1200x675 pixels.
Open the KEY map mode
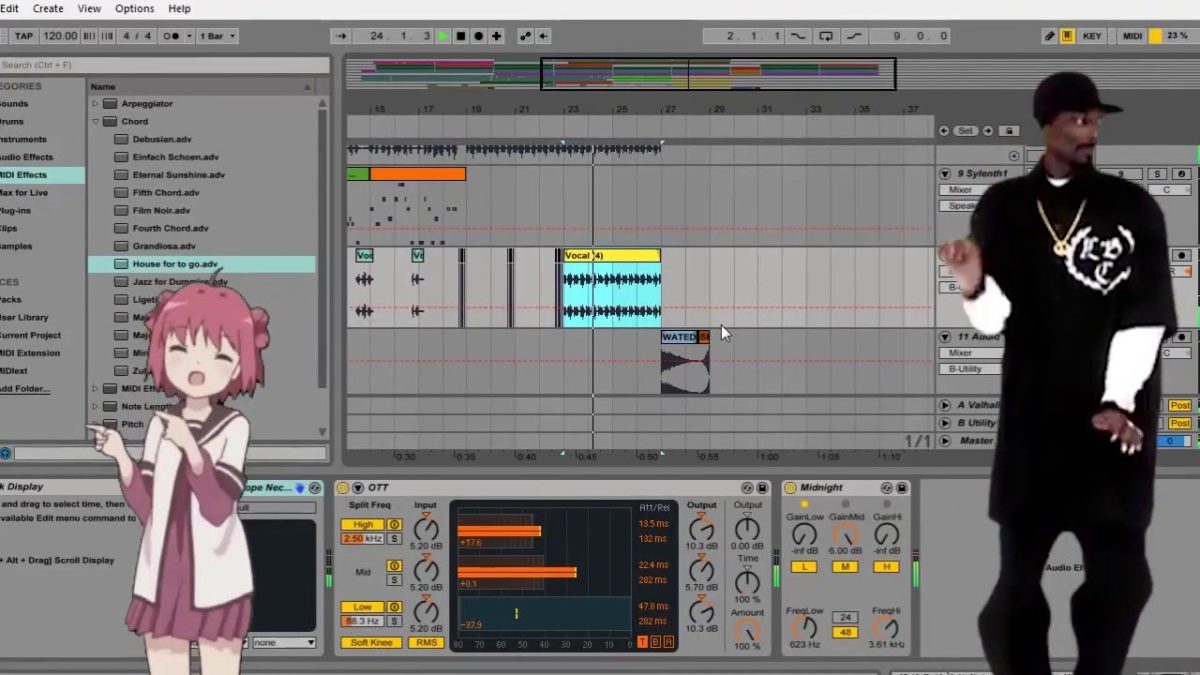click(1092, 36)
